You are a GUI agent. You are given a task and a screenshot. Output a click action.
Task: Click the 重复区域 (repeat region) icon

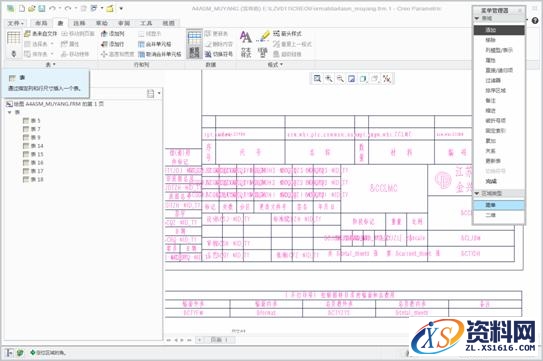click(x=194, y=44)
